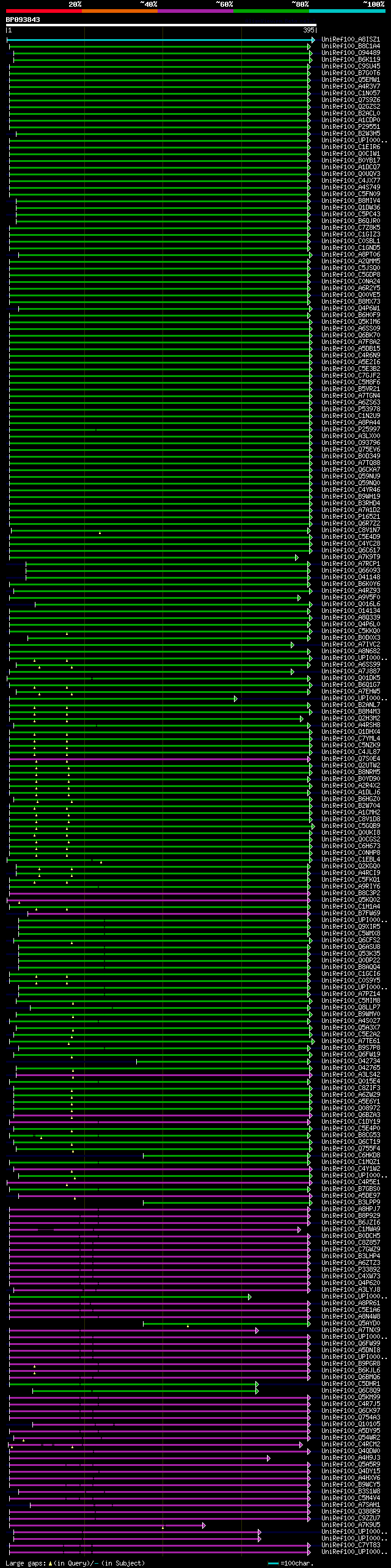Screen dimensions: 391x1568
Task: Click the UniRef100_C7Z8K5 label
Action: point(351,228)
